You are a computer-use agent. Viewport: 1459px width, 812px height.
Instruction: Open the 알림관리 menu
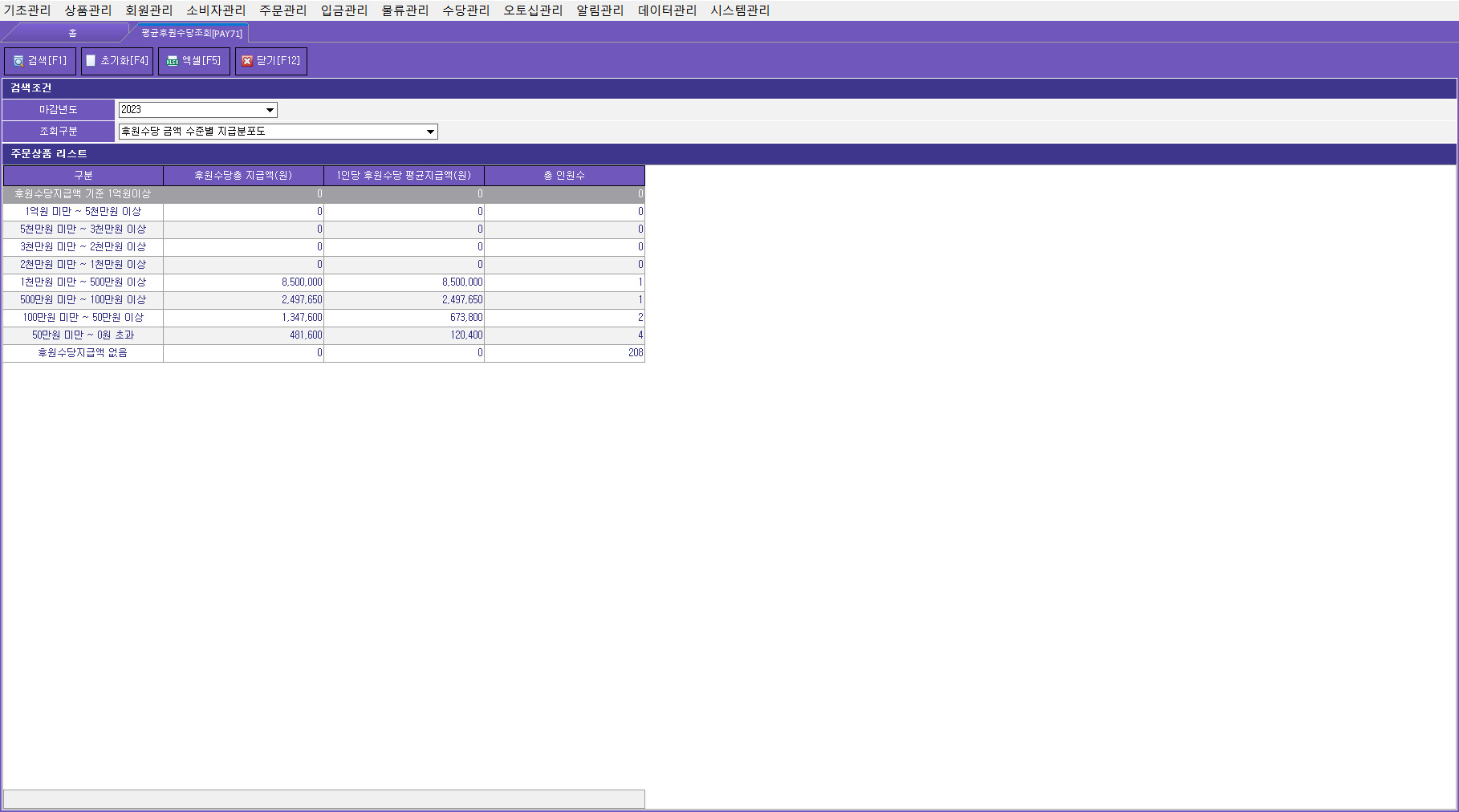pyautogui.click(x=600, y=10)
